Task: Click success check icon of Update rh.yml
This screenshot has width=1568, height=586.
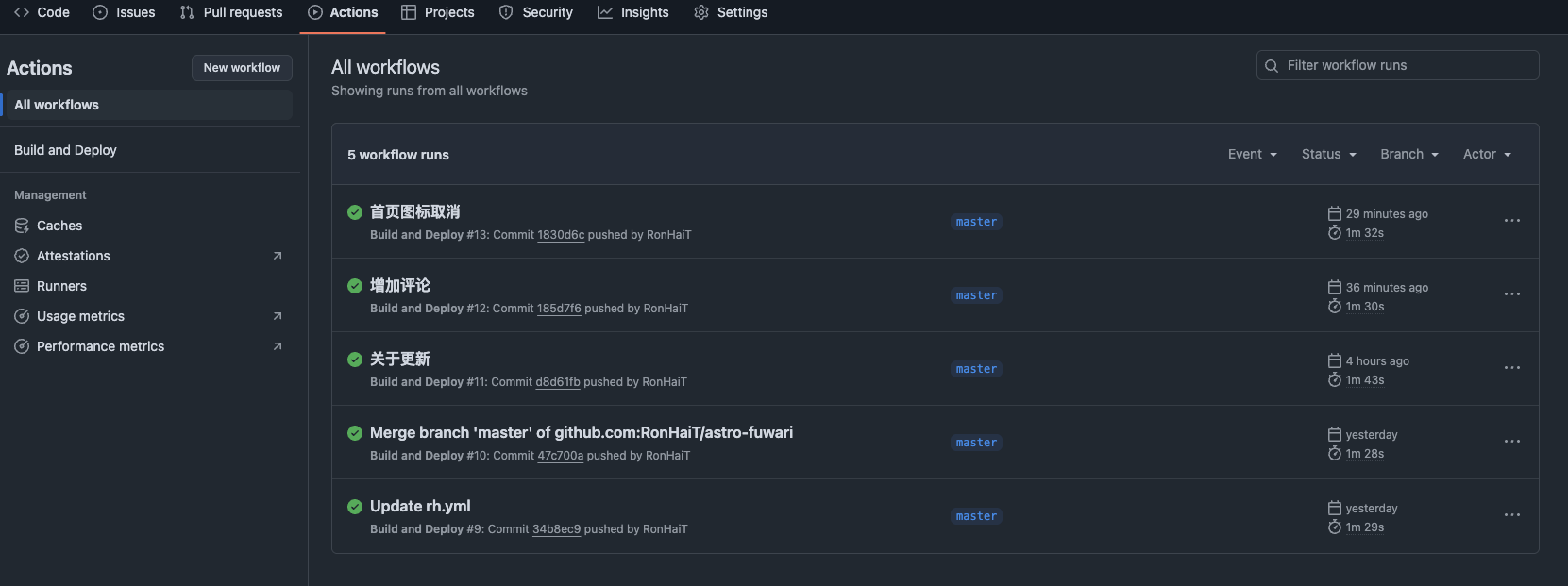Action: [355, 507]
